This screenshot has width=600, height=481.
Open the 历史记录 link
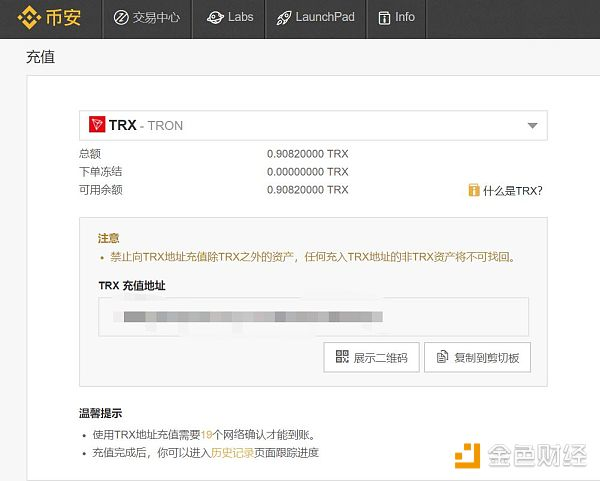point(232,453)
